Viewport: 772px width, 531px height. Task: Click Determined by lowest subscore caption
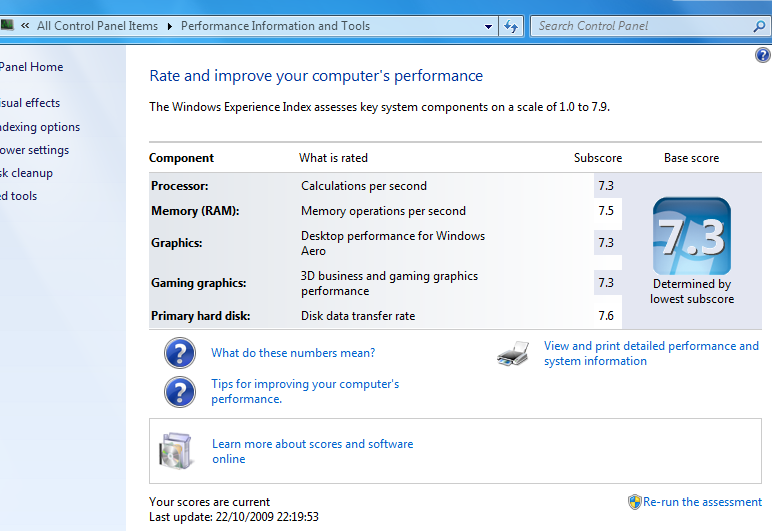(692, 291)
